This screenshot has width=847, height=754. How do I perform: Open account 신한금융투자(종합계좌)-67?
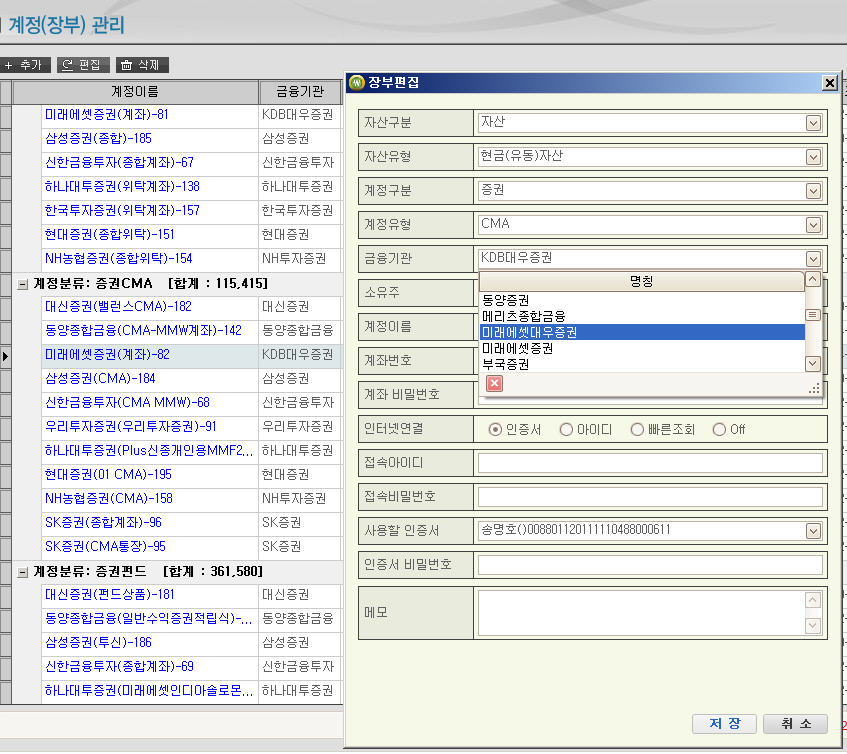click(119, 163)
